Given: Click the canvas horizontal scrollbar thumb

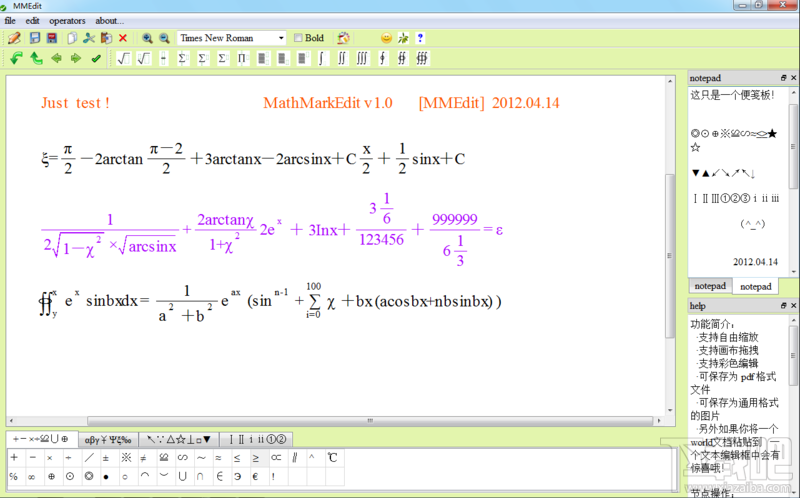Looking at the screenshot, I should [x=370, y=421].
